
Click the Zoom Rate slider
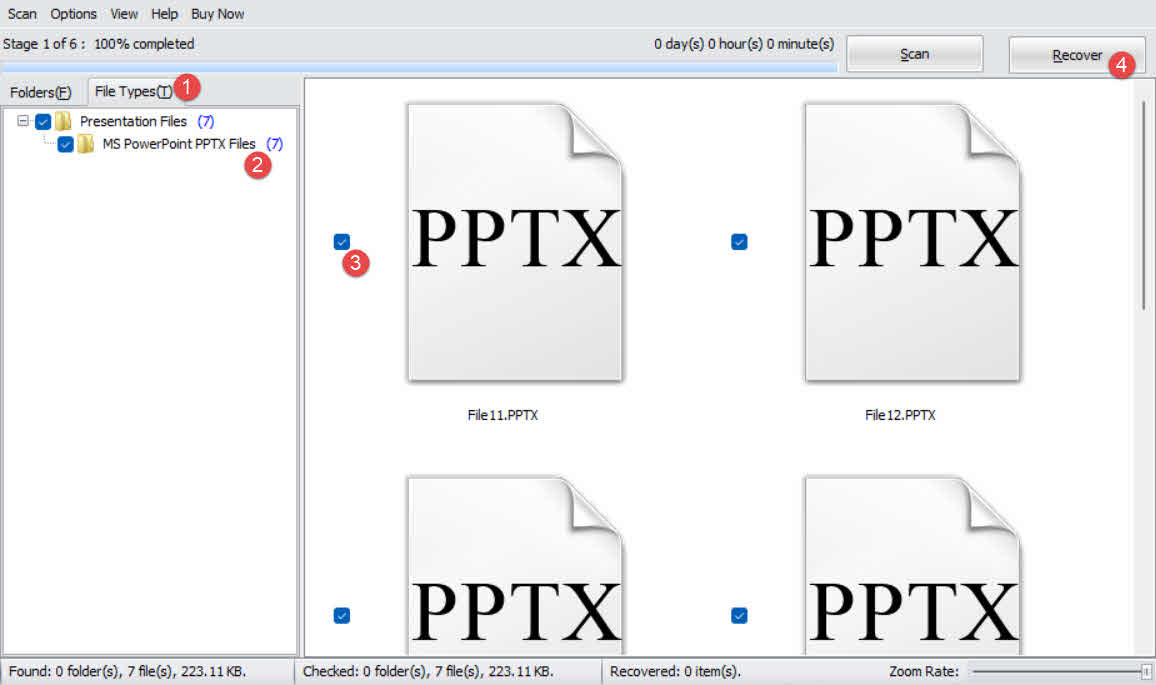point(1061,671)
